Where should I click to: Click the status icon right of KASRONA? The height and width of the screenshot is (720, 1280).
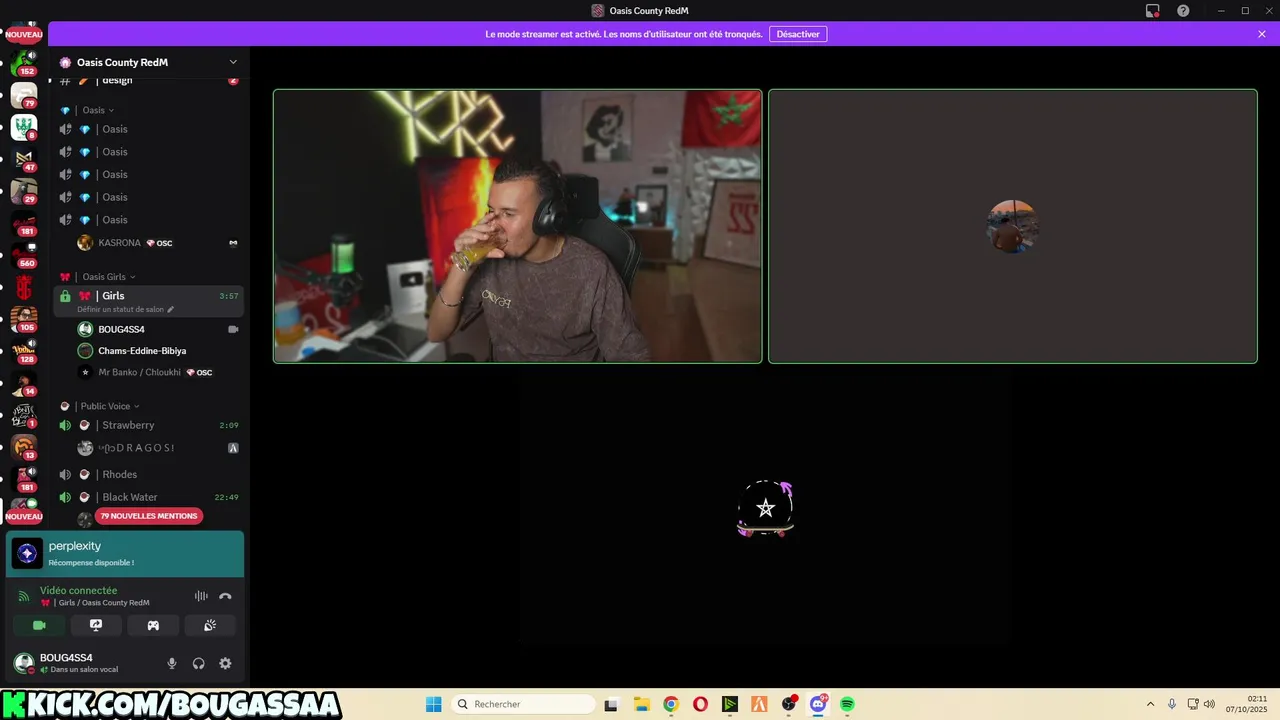233,243
